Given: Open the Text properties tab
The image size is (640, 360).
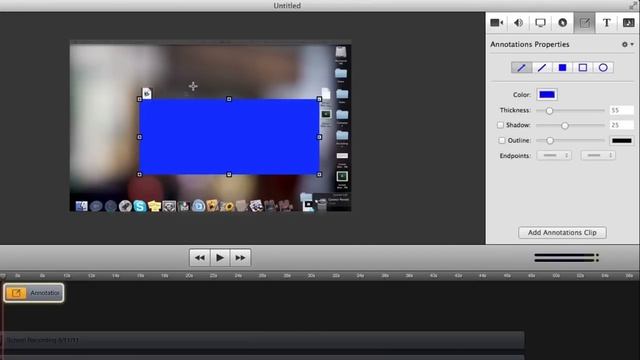Looking at the screenshot, I should click(x=607, y=22).
